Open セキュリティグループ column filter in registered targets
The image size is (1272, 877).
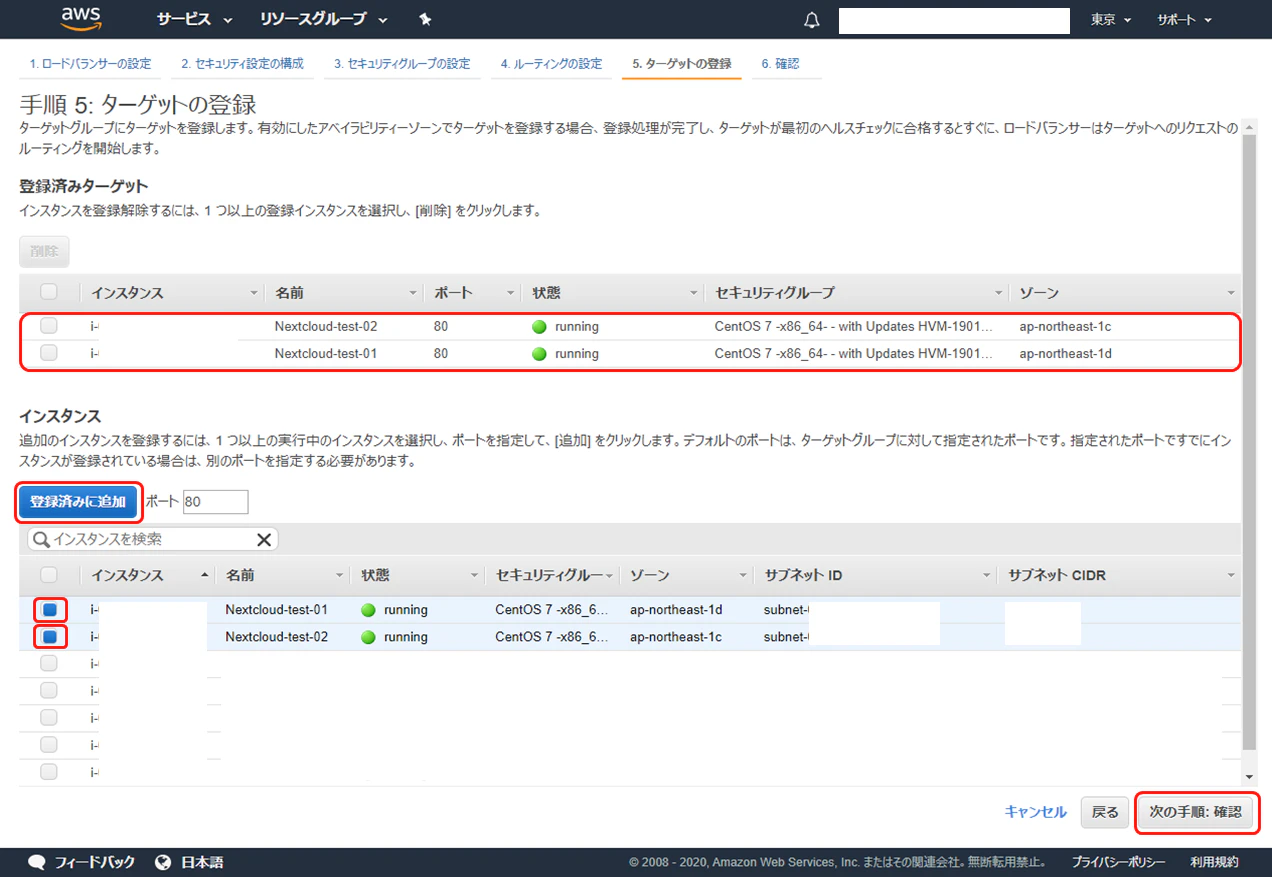coord(998,293)
